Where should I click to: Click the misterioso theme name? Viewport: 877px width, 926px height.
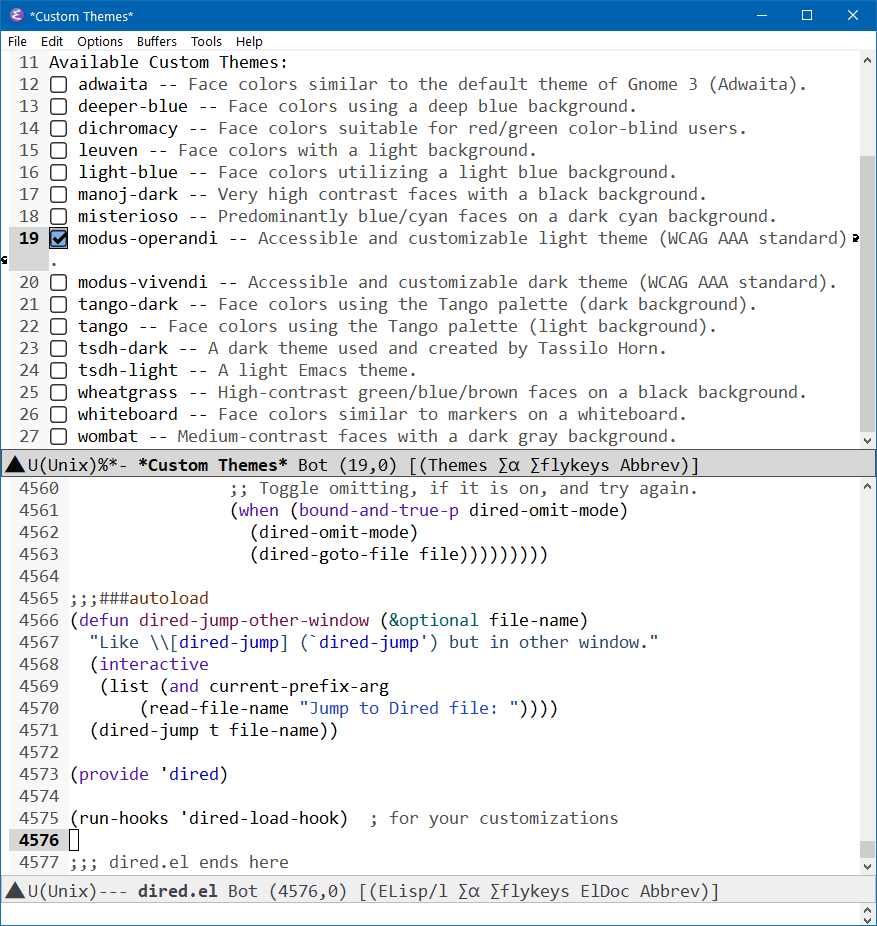pos(128,216)
